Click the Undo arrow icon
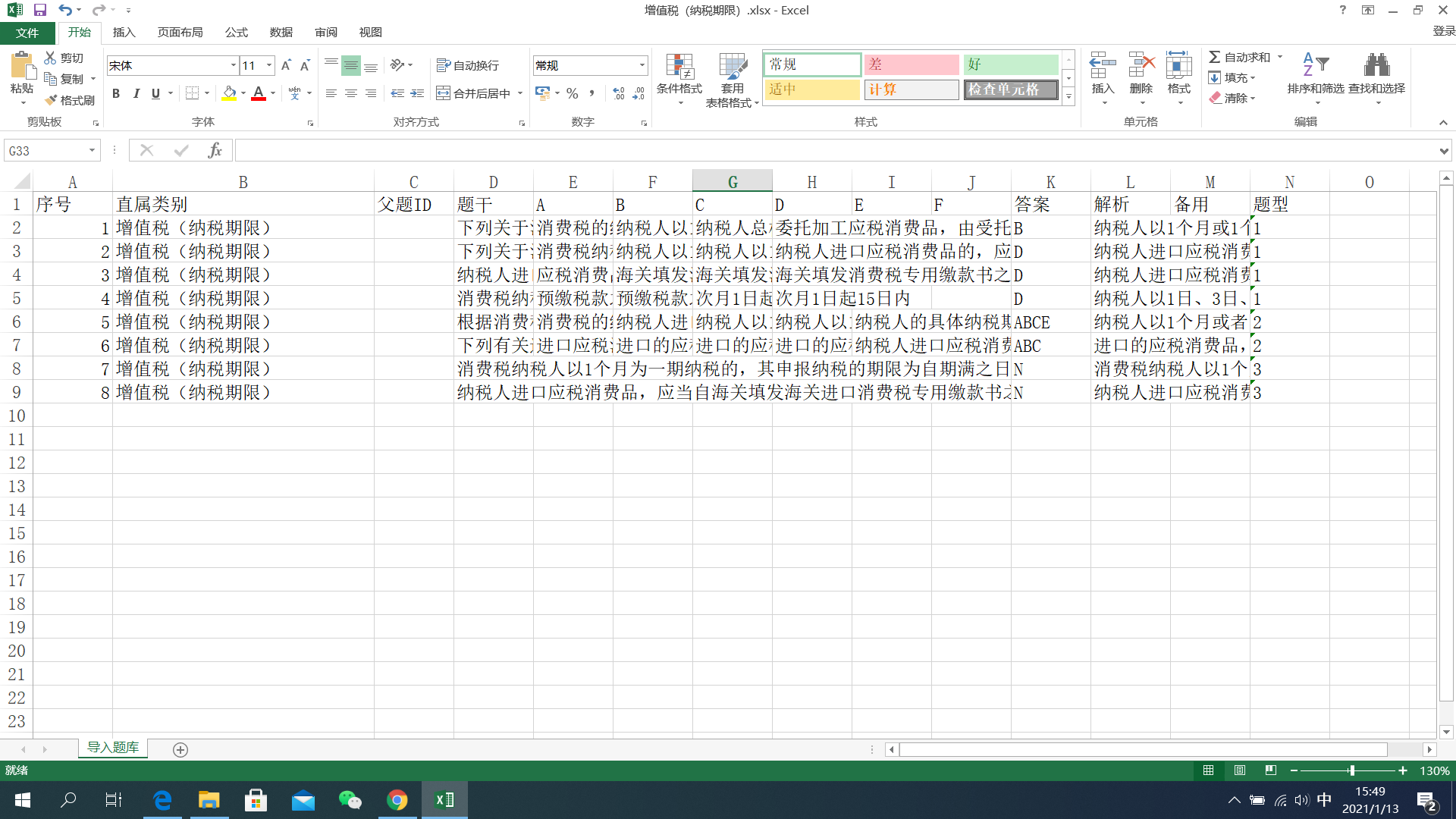The height and width of the screenshot is (819, 1456). click(x=65, y=10)
